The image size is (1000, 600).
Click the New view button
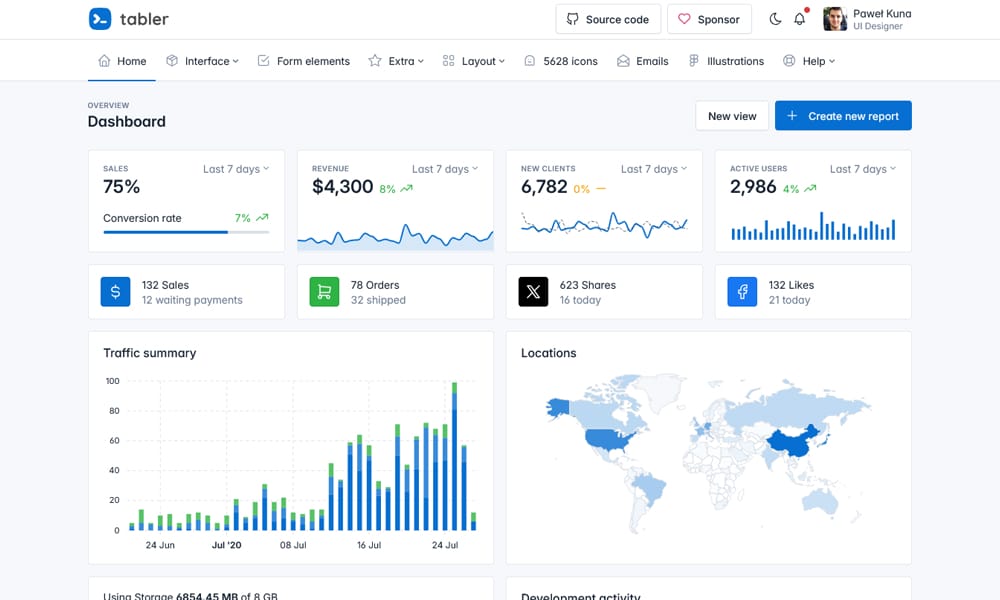pyautogui.click(x=732, y=115)
